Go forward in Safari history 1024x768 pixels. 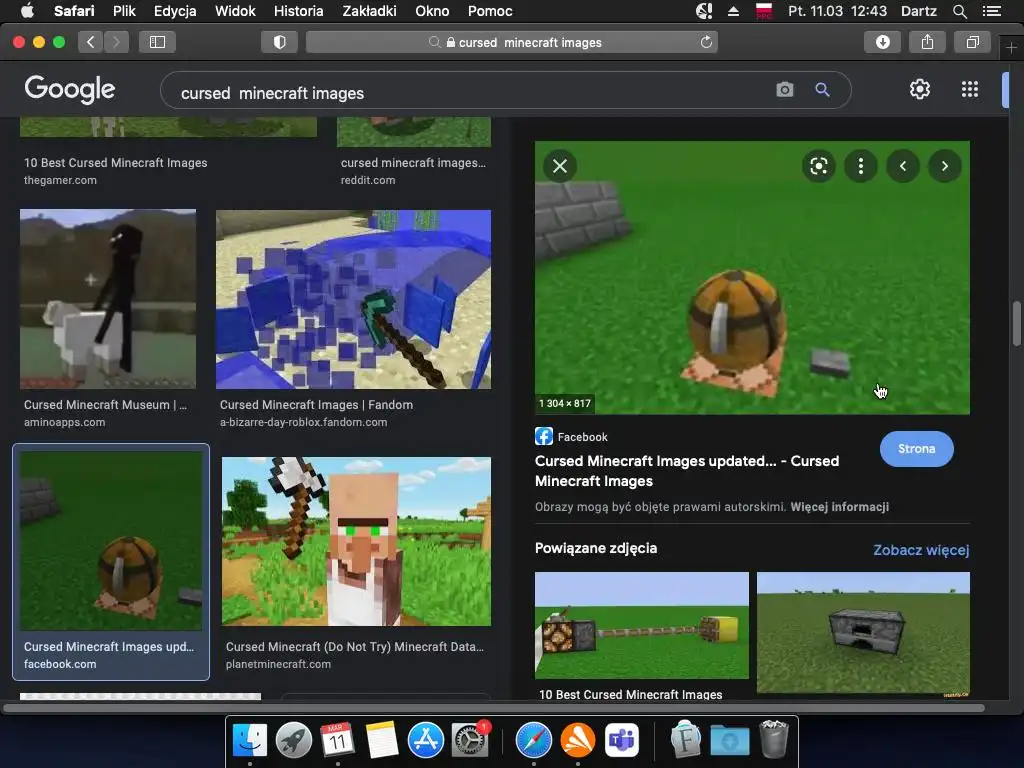tap(116, 42)
